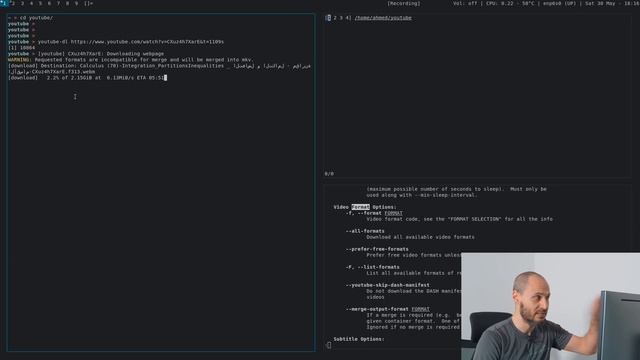640x360 pixels.
Task: Click the [Recording] indicator in the top bar
Action: coord(404,3)
